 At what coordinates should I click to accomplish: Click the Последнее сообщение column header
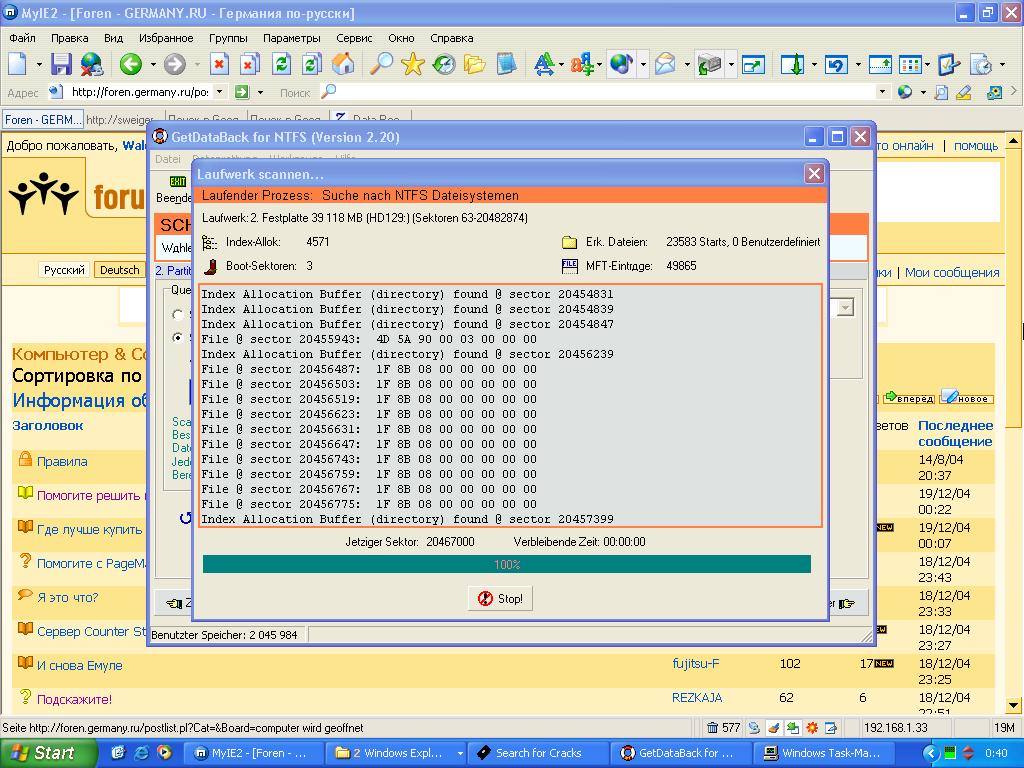pyautogui.click(x=955, y=433)
